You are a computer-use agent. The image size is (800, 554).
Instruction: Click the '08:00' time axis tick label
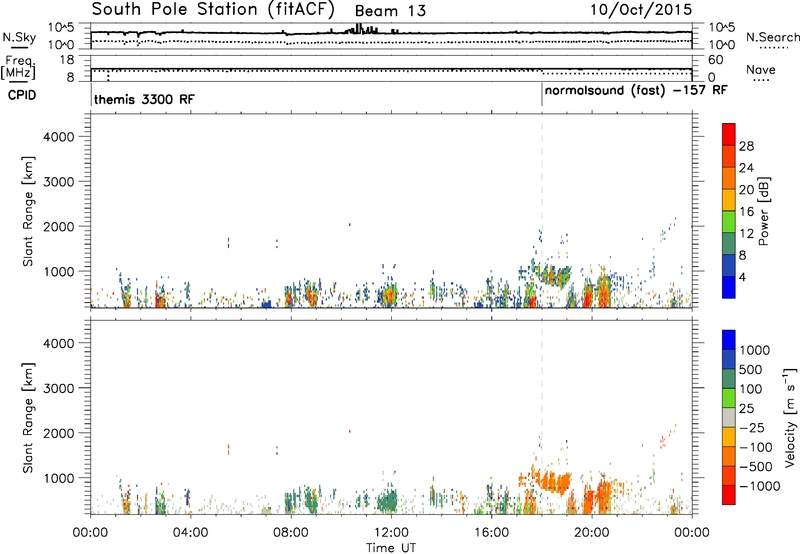(x=291, y=533)
